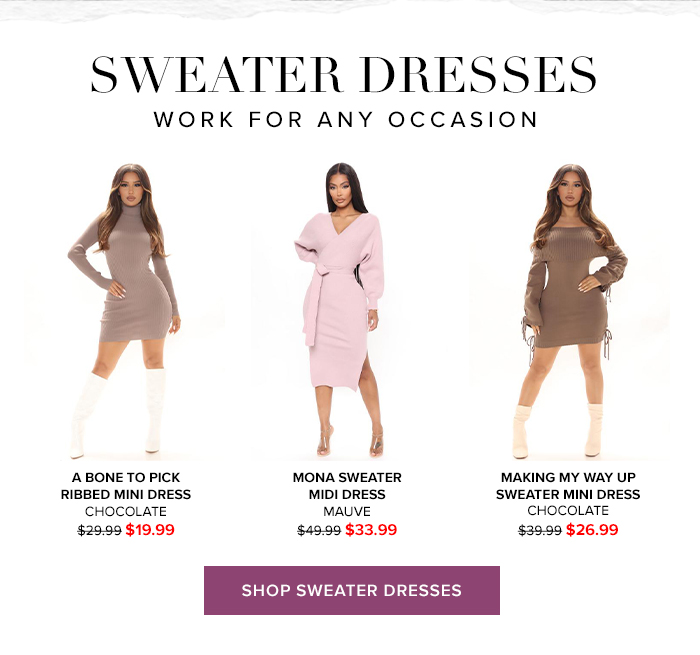The height and width of the screenshot is (655, 700).
Task: Click the cream ankle boots on third model
Action: tap(558, 431)
